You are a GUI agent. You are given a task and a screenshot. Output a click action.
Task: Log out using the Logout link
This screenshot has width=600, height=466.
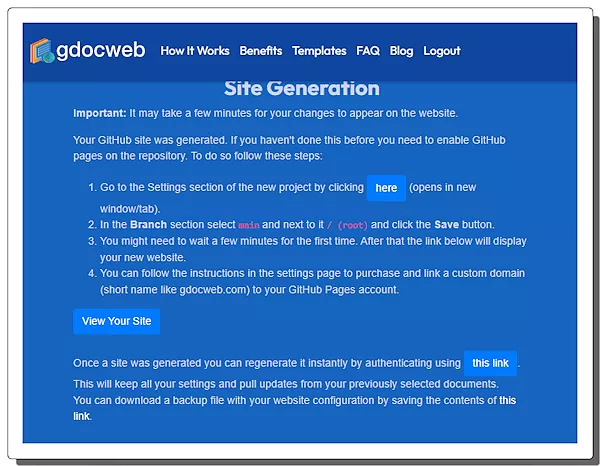coord(442,51)
